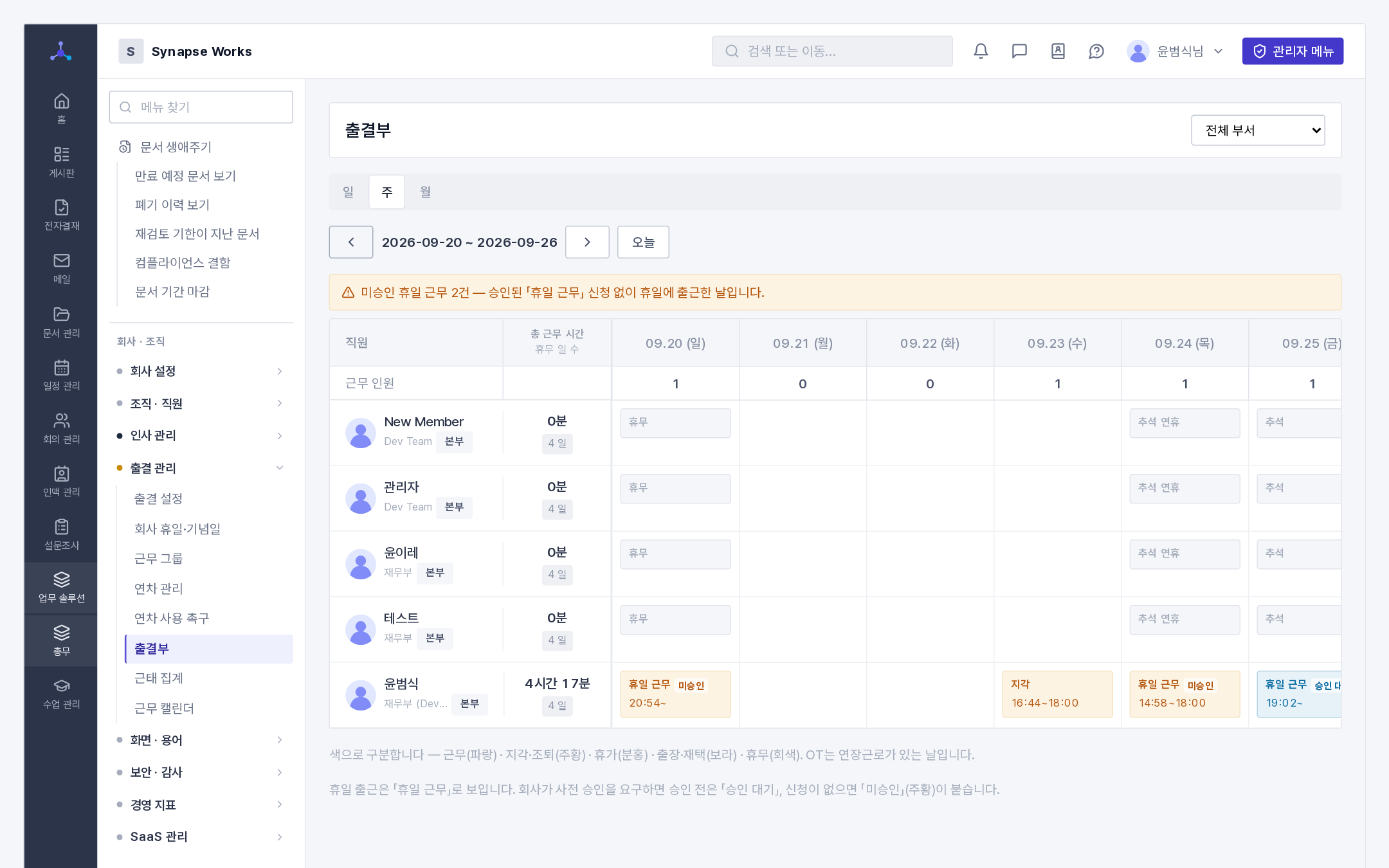Expand the 보안 · 감사 menu

pos(201,772)
